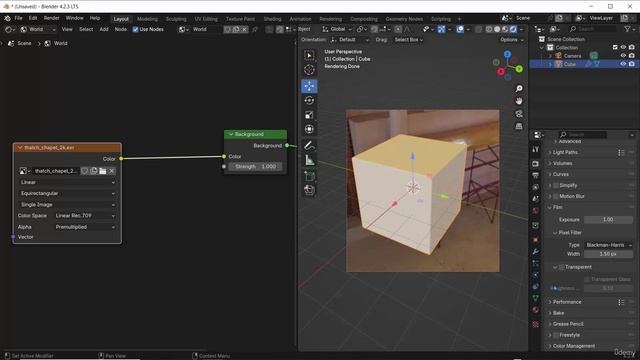Open the Tool properties tab
The height and width of the screenshot is (360, 640).
coord(536,149)
